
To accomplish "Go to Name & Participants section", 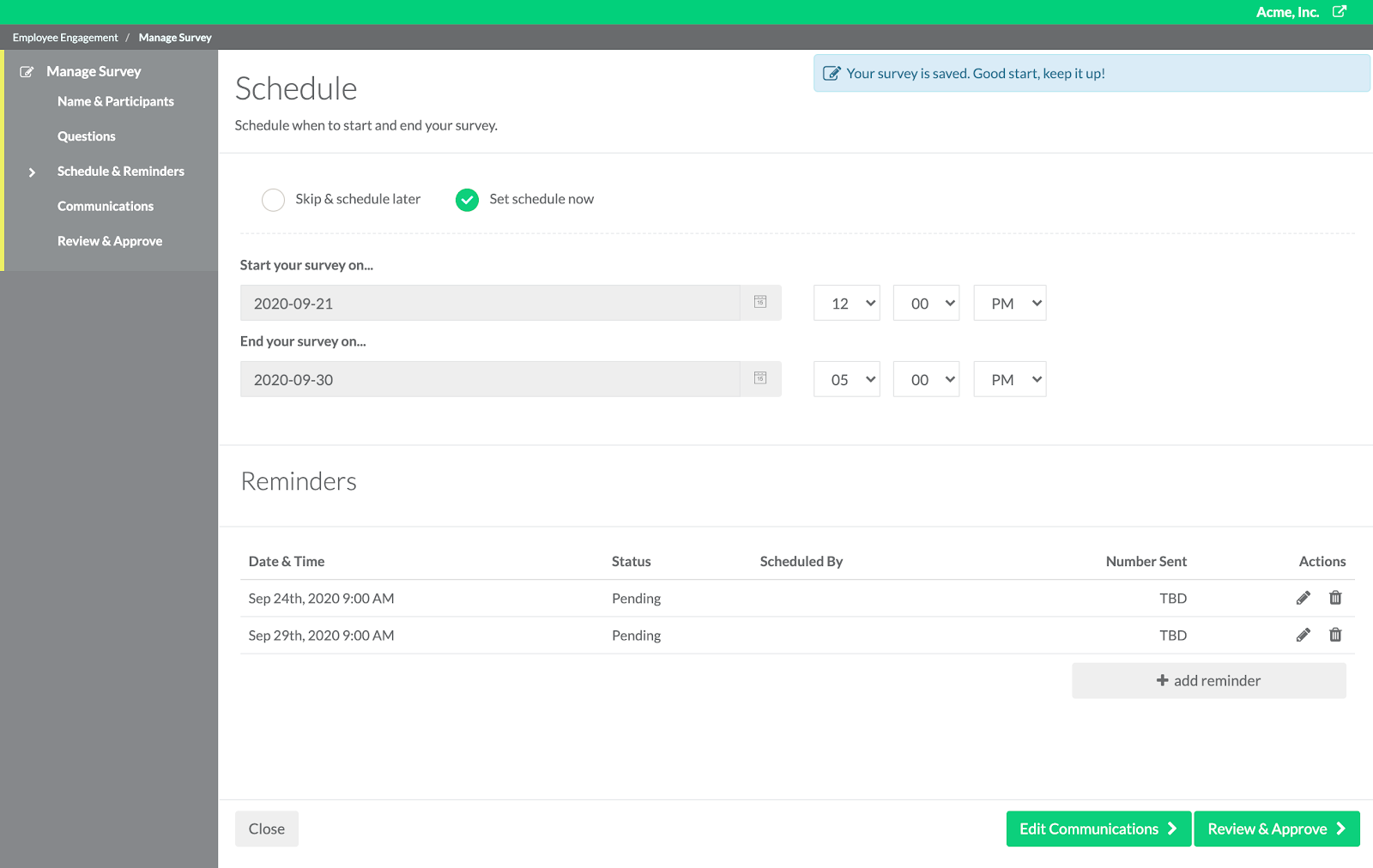I will pos(116,101).
